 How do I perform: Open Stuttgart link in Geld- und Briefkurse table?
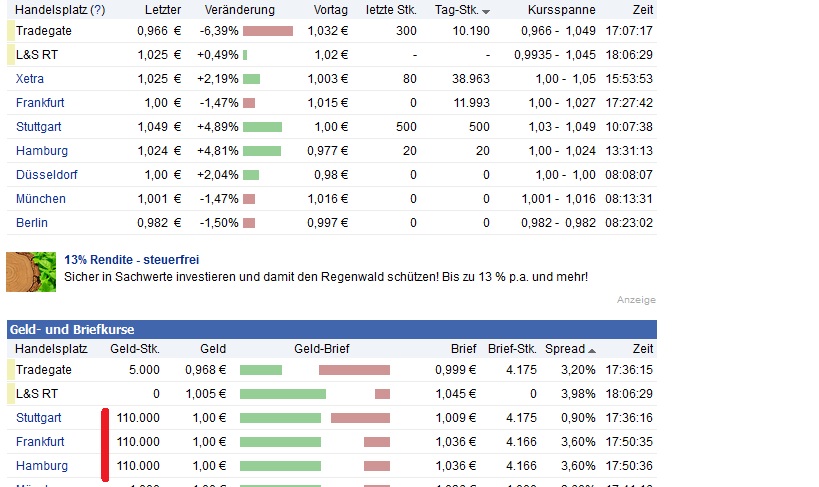[39, 418]
